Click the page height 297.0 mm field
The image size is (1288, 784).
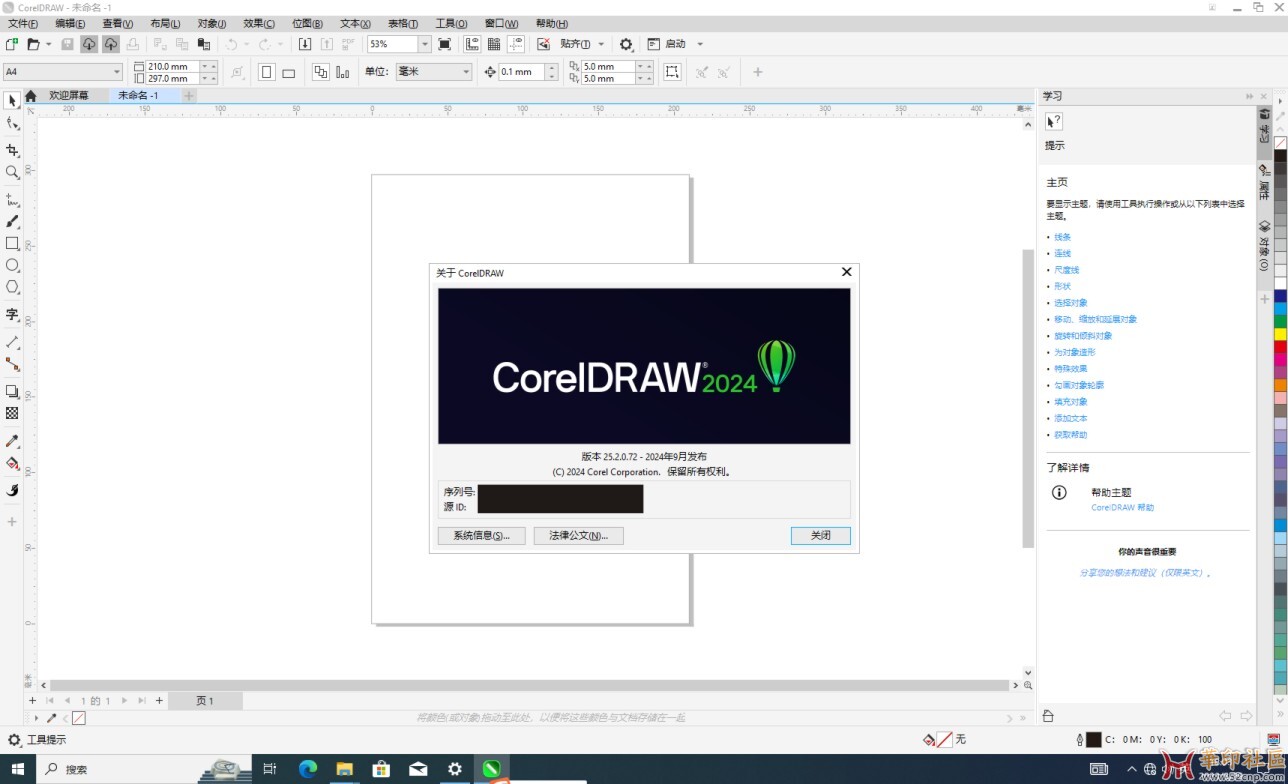[x=172, y=78]
